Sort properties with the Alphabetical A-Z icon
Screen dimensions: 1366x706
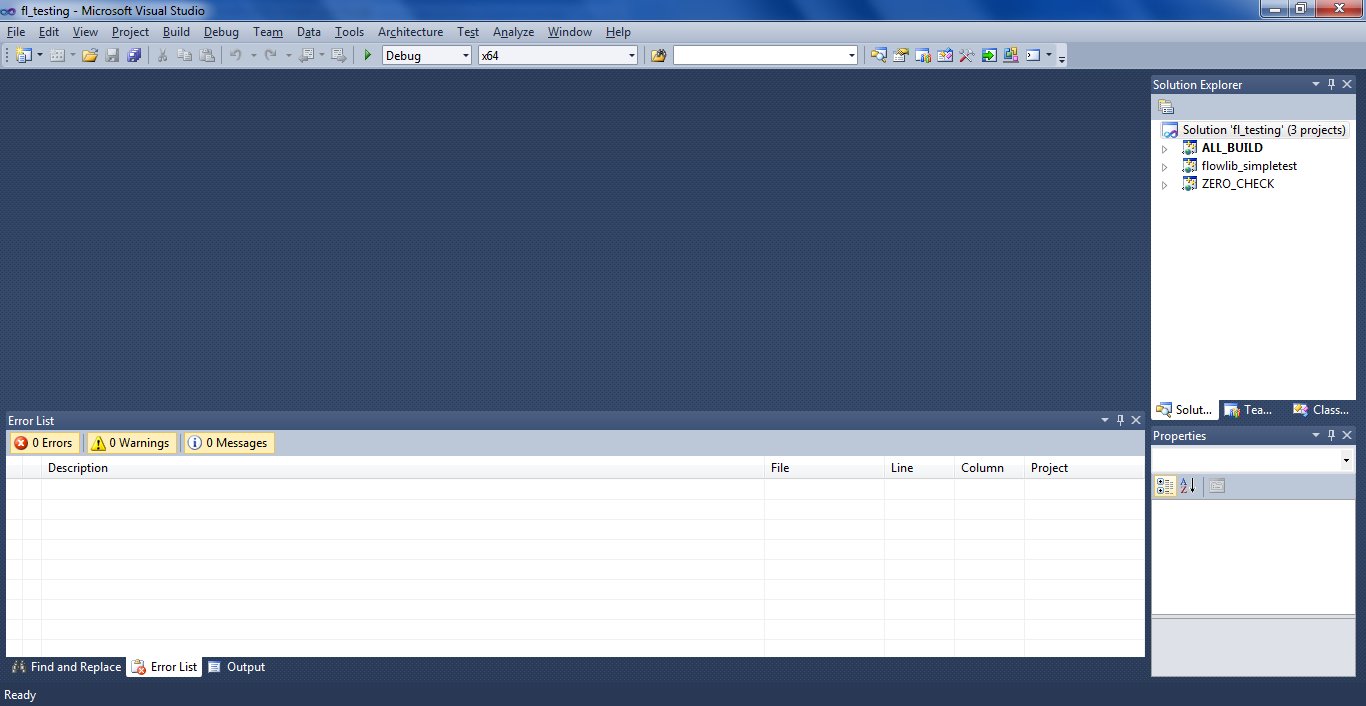[1188, 486]
